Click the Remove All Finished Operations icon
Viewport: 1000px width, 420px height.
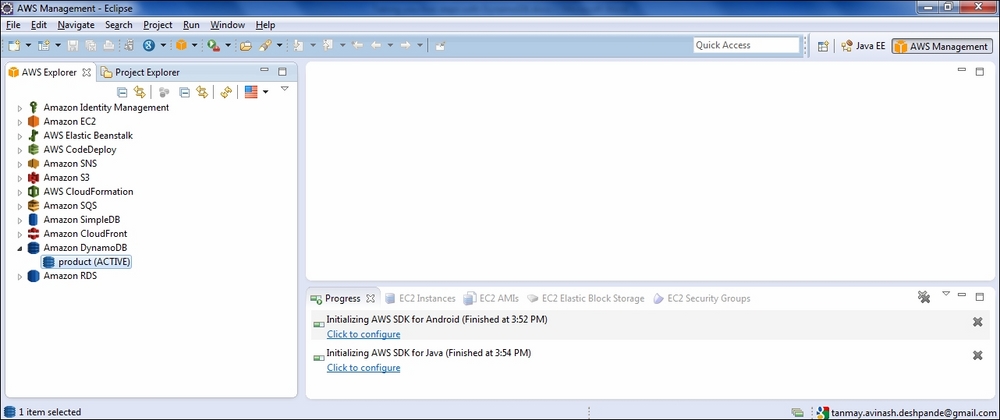pyautogui.click(x=924, y=298)
